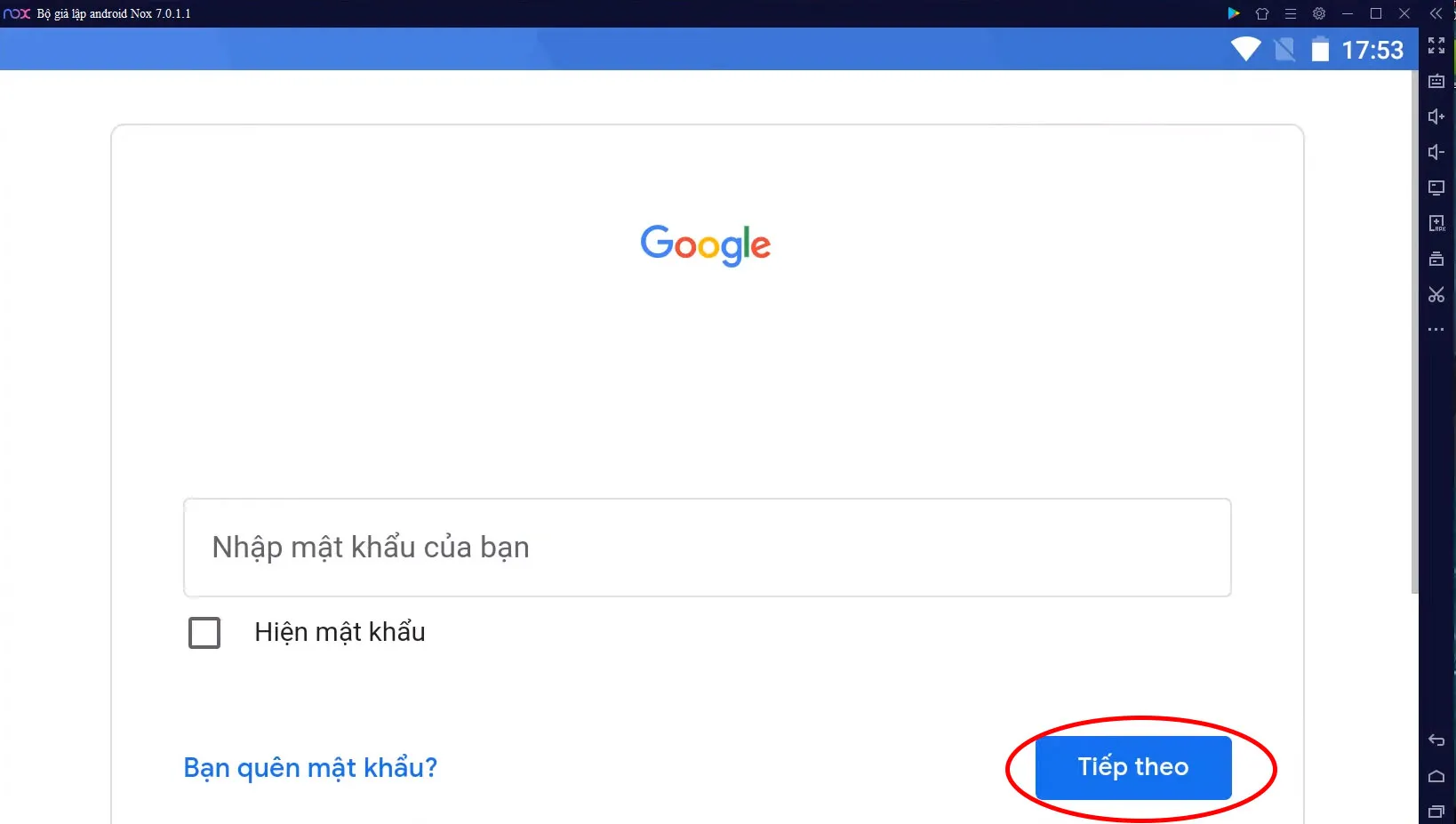Take a screenshot with the sidebar capture icon

[x=1436, y=294]
